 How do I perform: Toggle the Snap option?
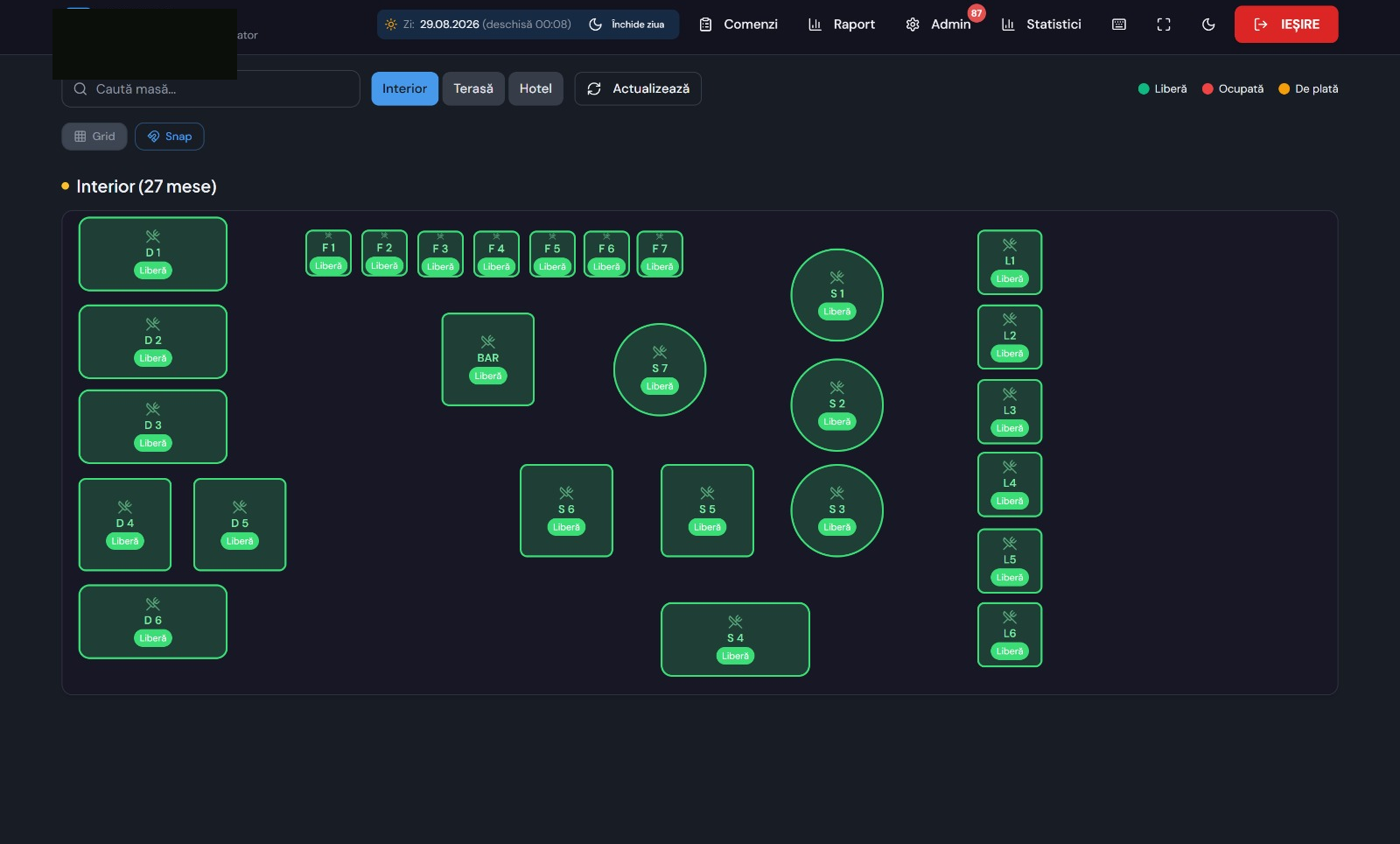170,137
